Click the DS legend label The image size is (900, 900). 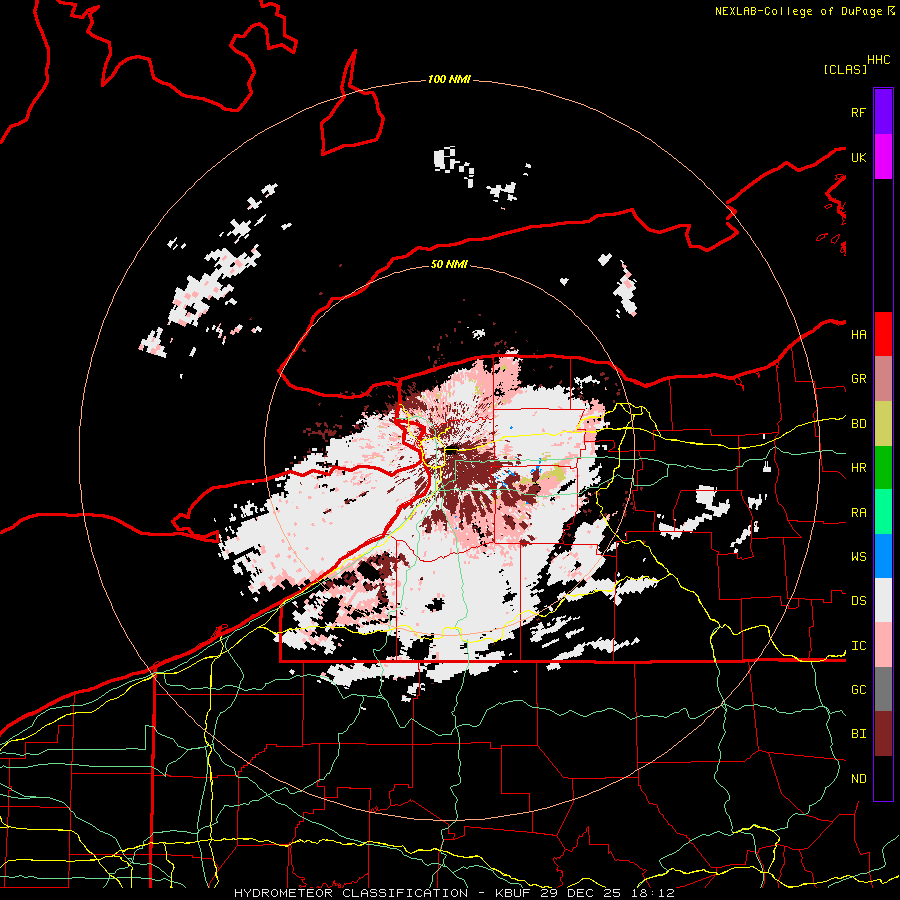[x=858, y=600]
